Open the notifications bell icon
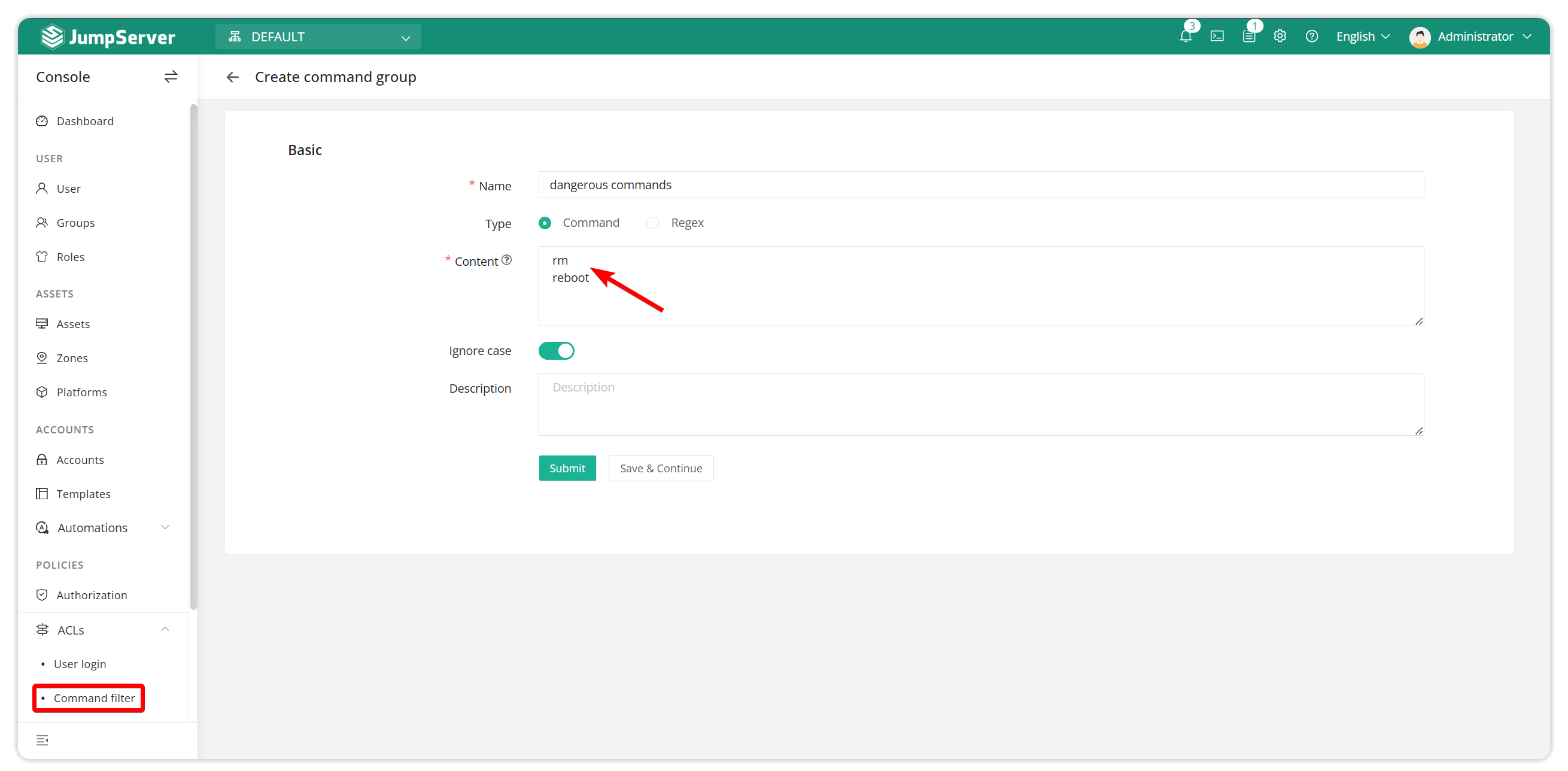Screen dimensions: 1568x771 point(1185,37)
